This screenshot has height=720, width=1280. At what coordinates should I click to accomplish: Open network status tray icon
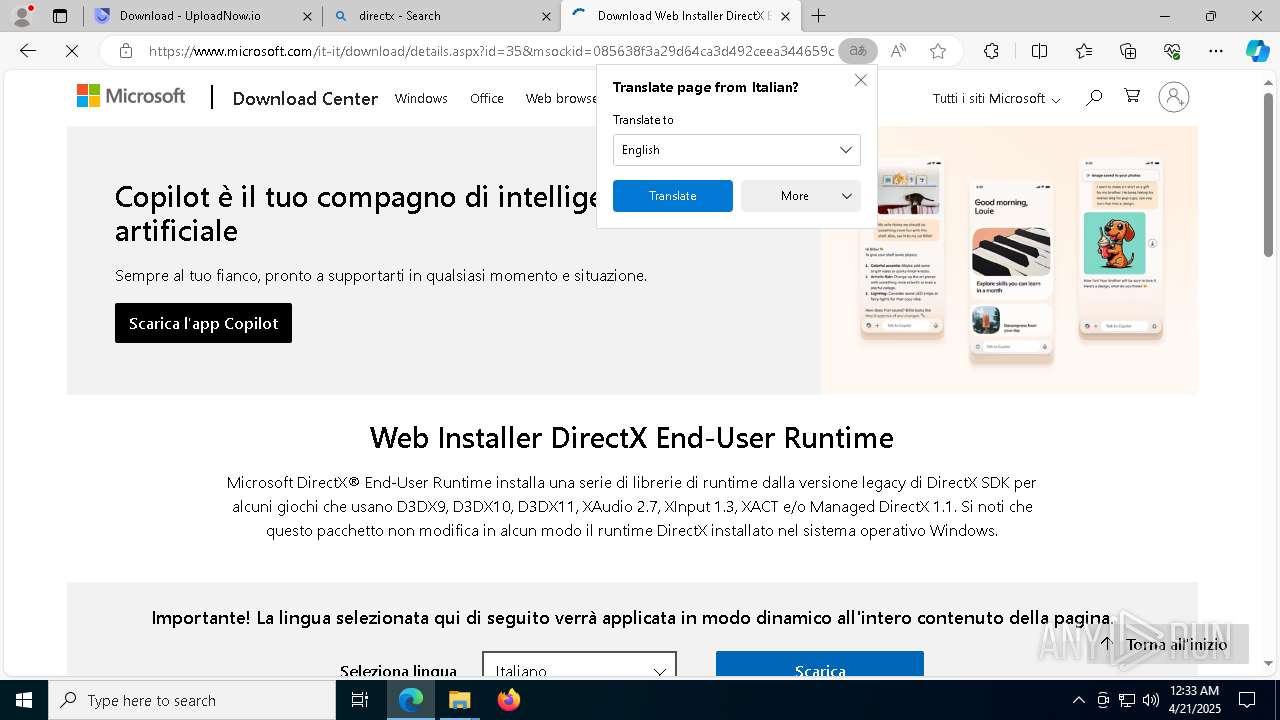1127,700
